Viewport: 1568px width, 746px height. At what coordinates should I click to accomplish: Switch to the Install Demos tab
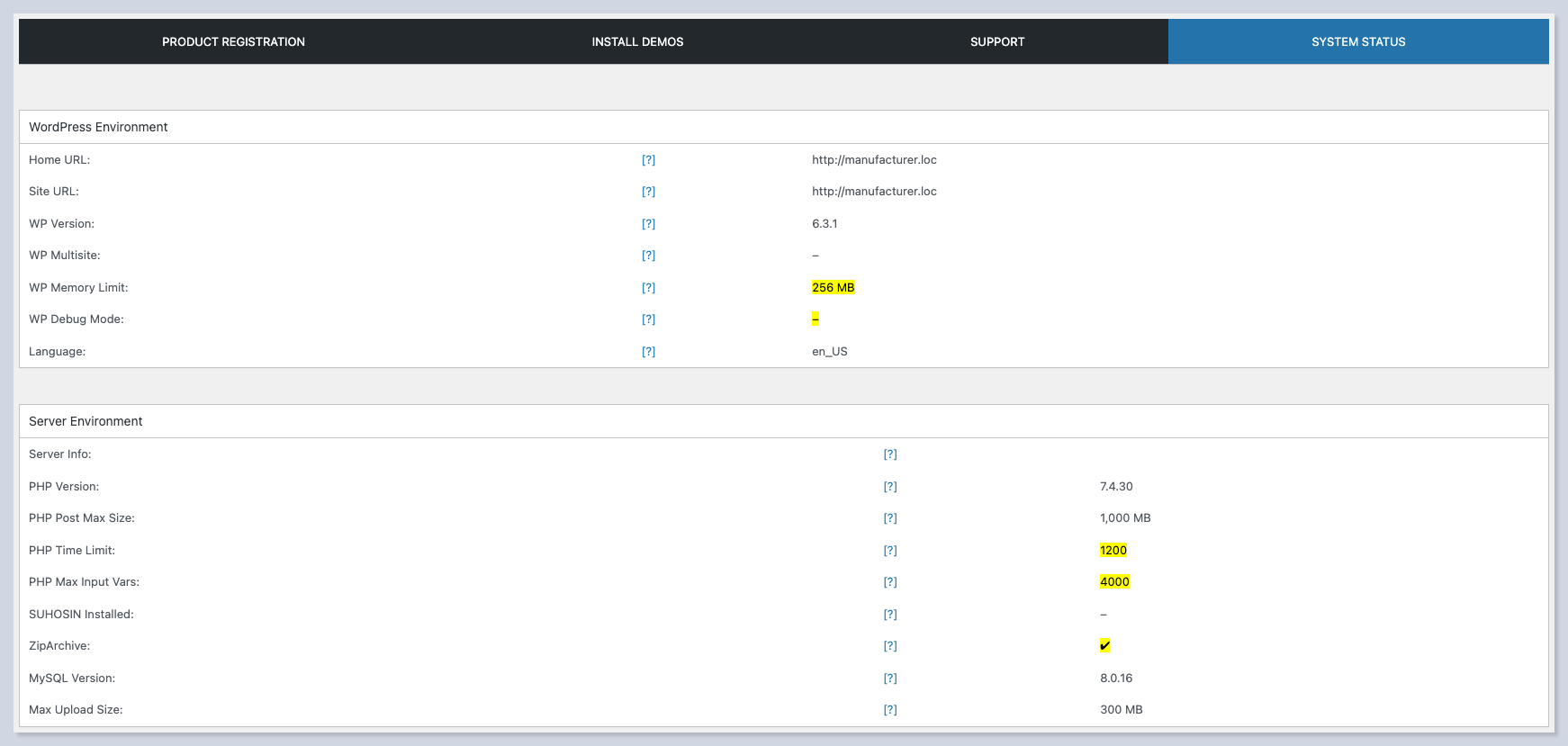[x=637, y=41]
